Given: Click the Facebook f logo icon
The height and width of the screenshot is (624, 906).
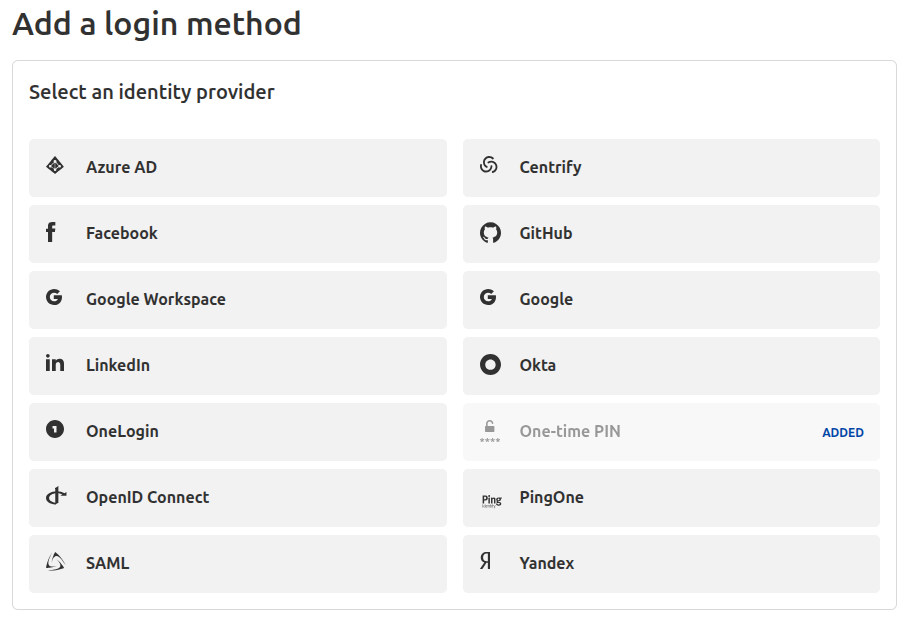Looking at the screenshot, I should pyautogui.click(x=51, y=232).
